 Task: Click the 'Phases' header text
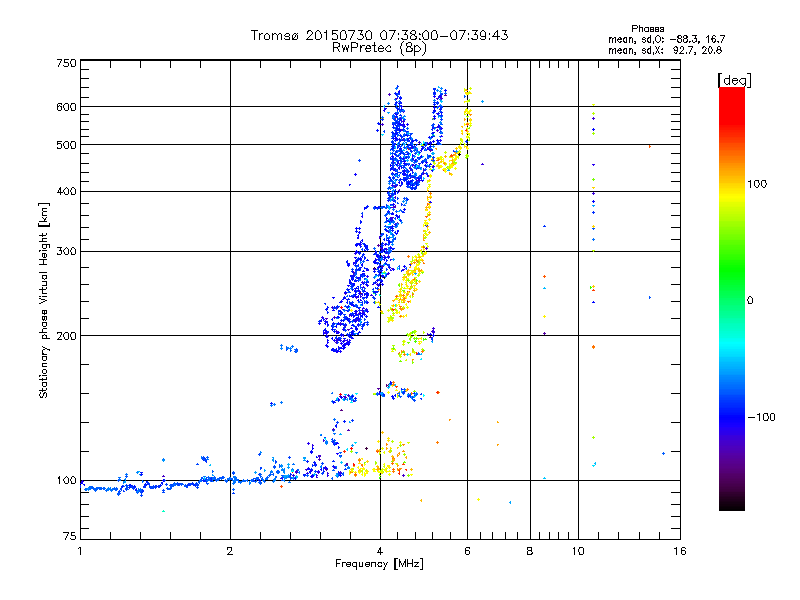[647, 29]
